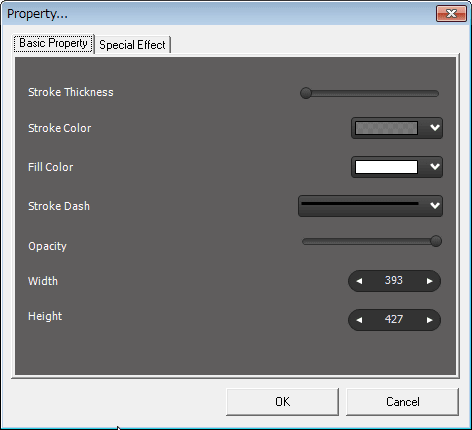Click the Height value field showing 427
Image resolution: width=472 pixels, height=430 pixels.
[x=394, y=319]
